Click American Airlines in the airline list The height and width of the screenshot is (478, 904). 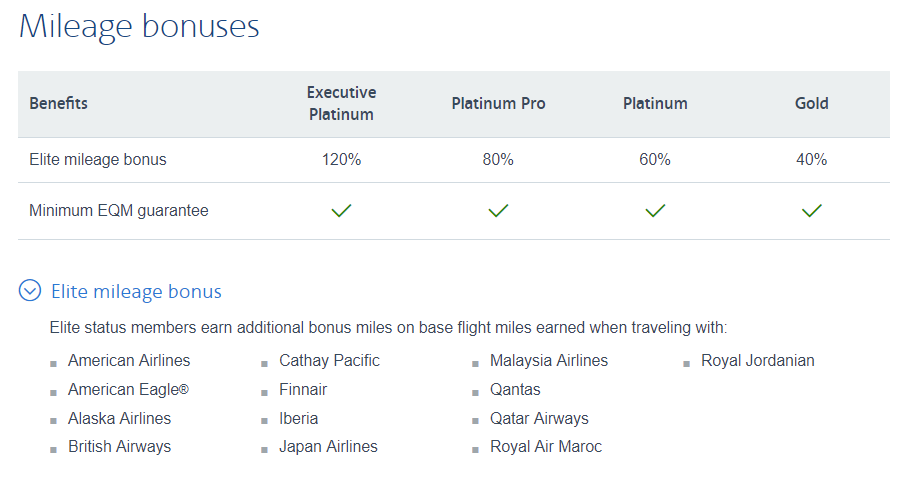[x=129, y=361]
